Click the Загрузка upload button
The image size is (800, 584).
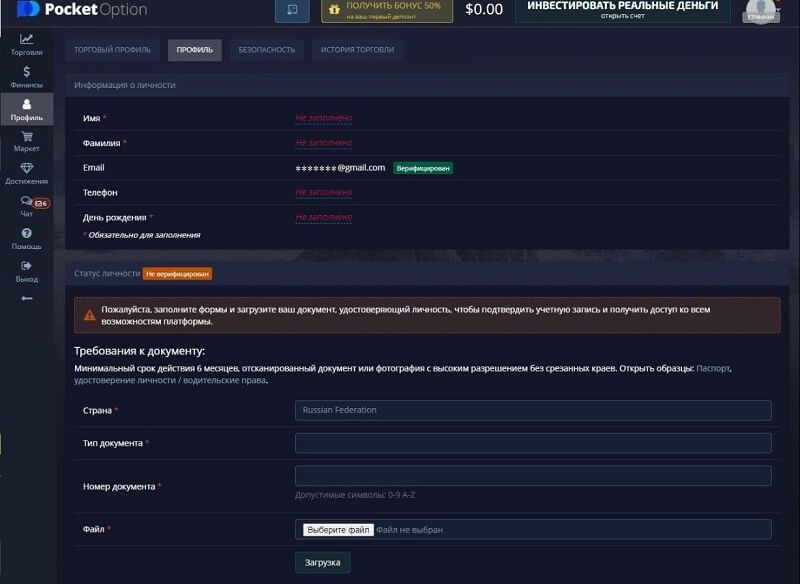322,562
